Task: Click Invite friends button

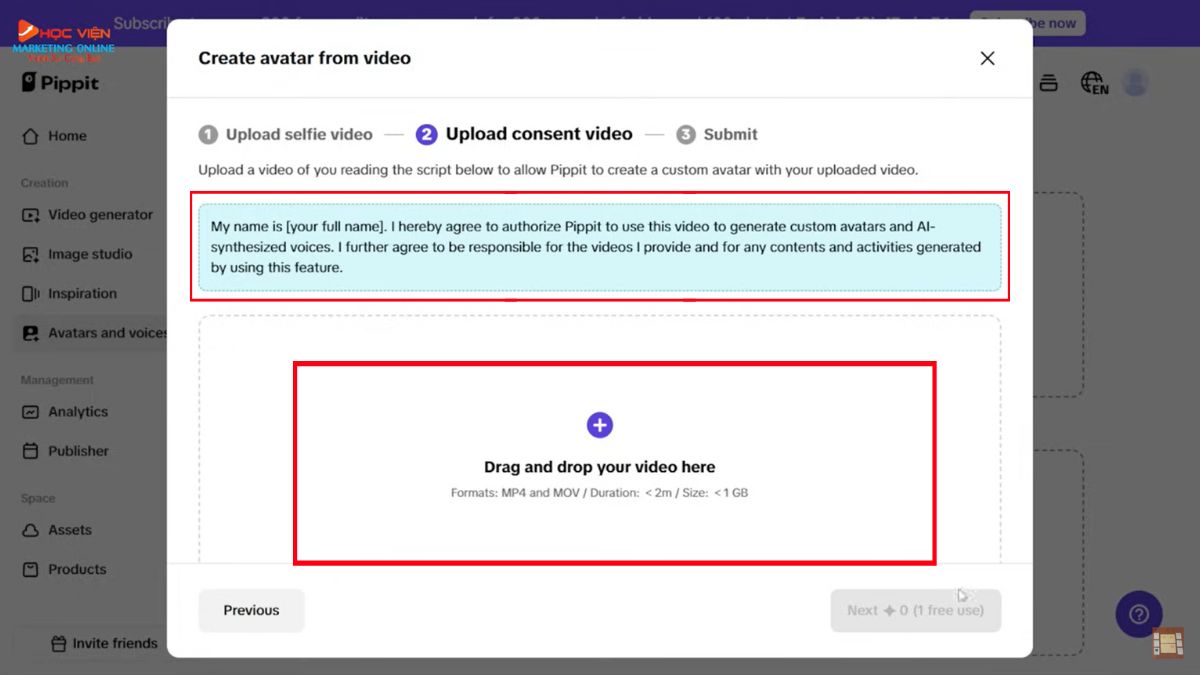Action: coord(104,643)
